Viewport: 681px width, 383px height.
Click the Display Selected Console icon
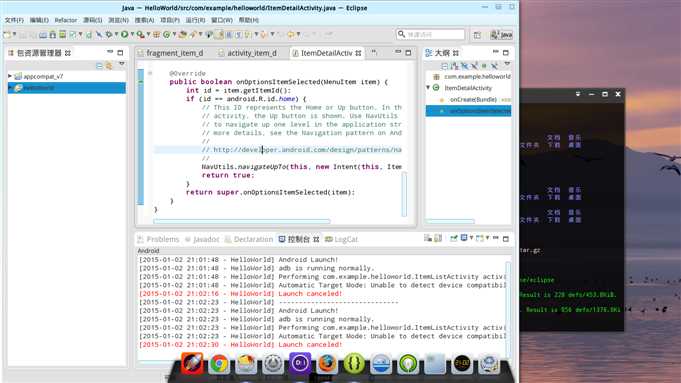pos(464,238)
